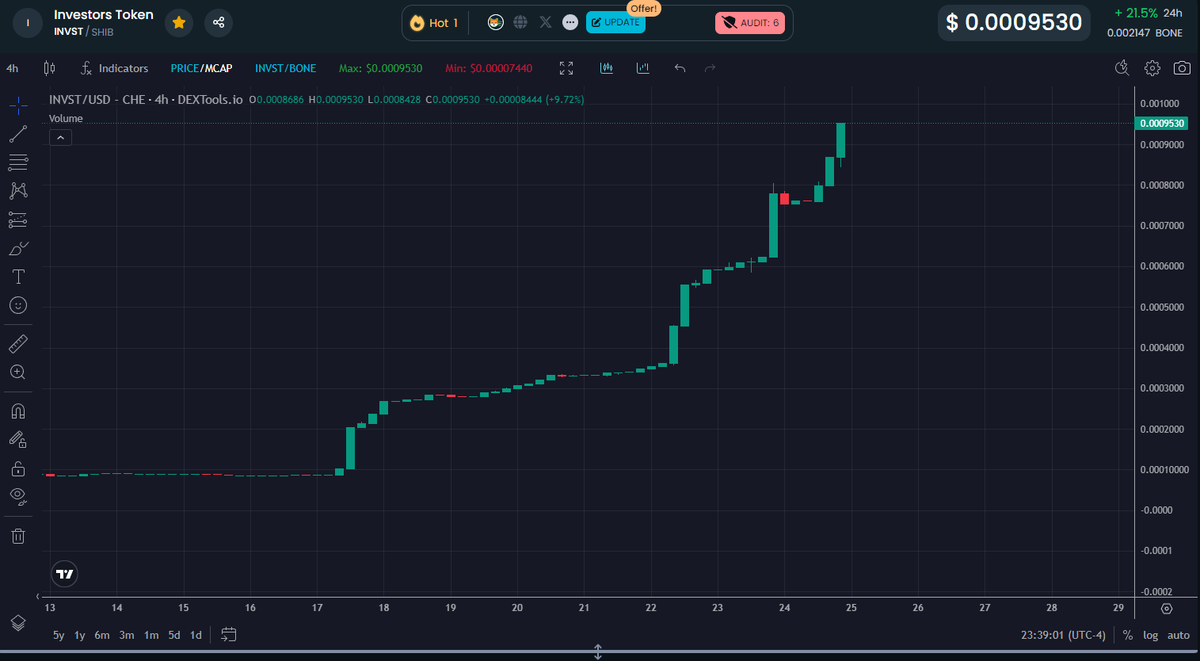The height and width of the screenshot is (661, 1200).
Task: Toggle stay in drawing mode
Action: click(x=18, y=439)
